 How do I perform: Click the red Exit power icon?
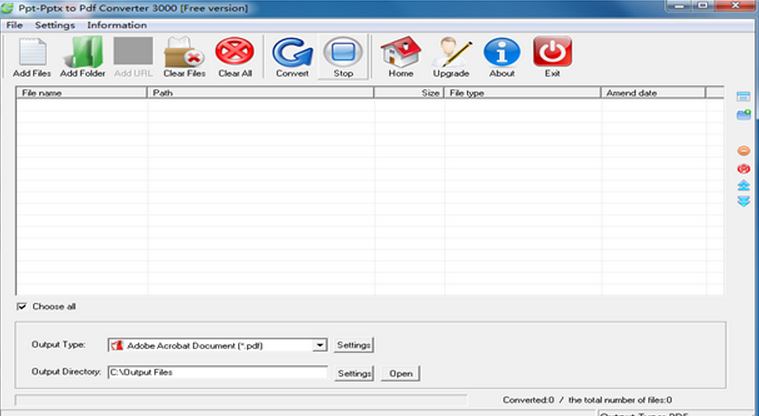552,57
